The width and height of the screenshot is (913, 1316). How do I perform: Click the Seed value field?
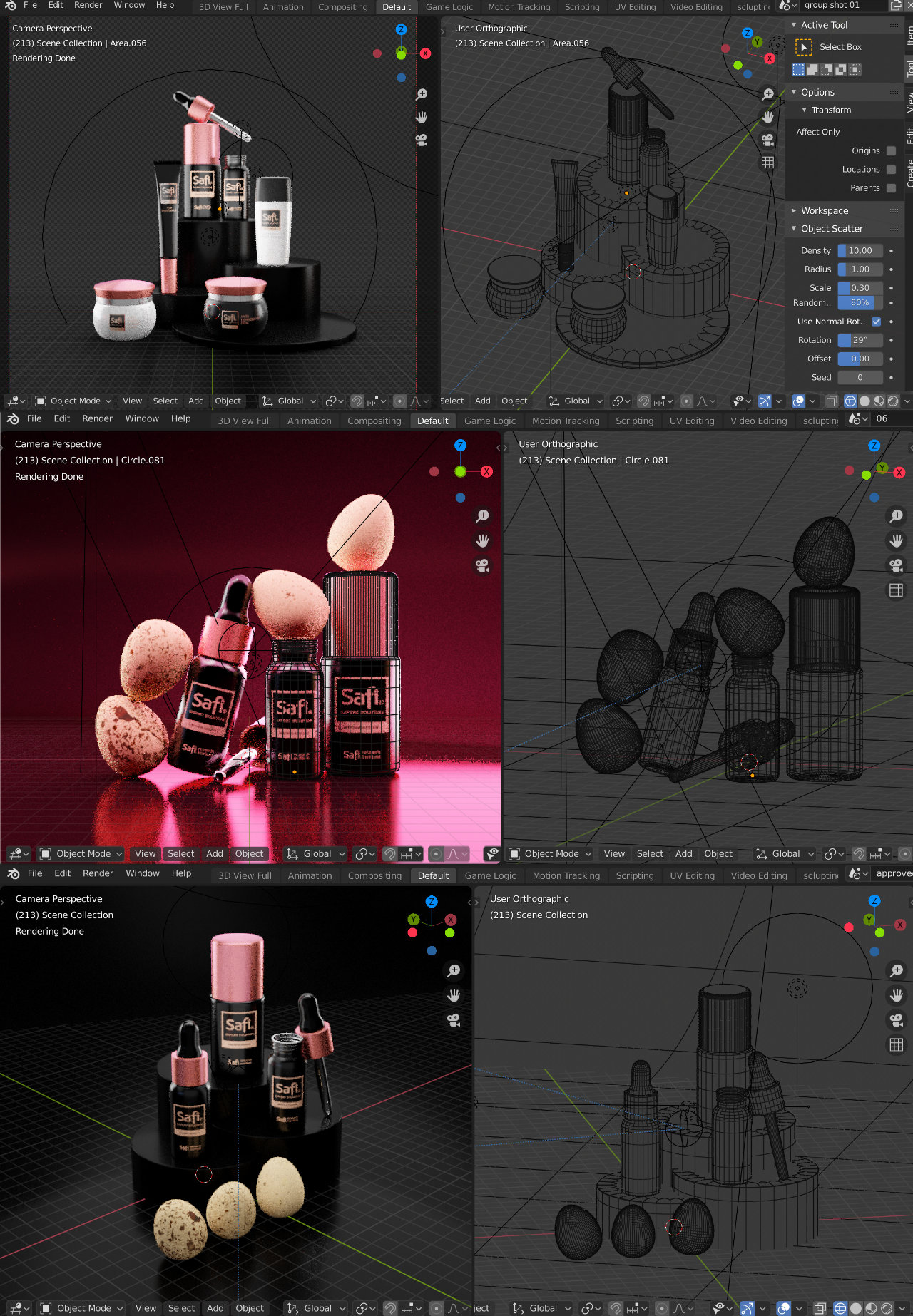coord(860,378)
